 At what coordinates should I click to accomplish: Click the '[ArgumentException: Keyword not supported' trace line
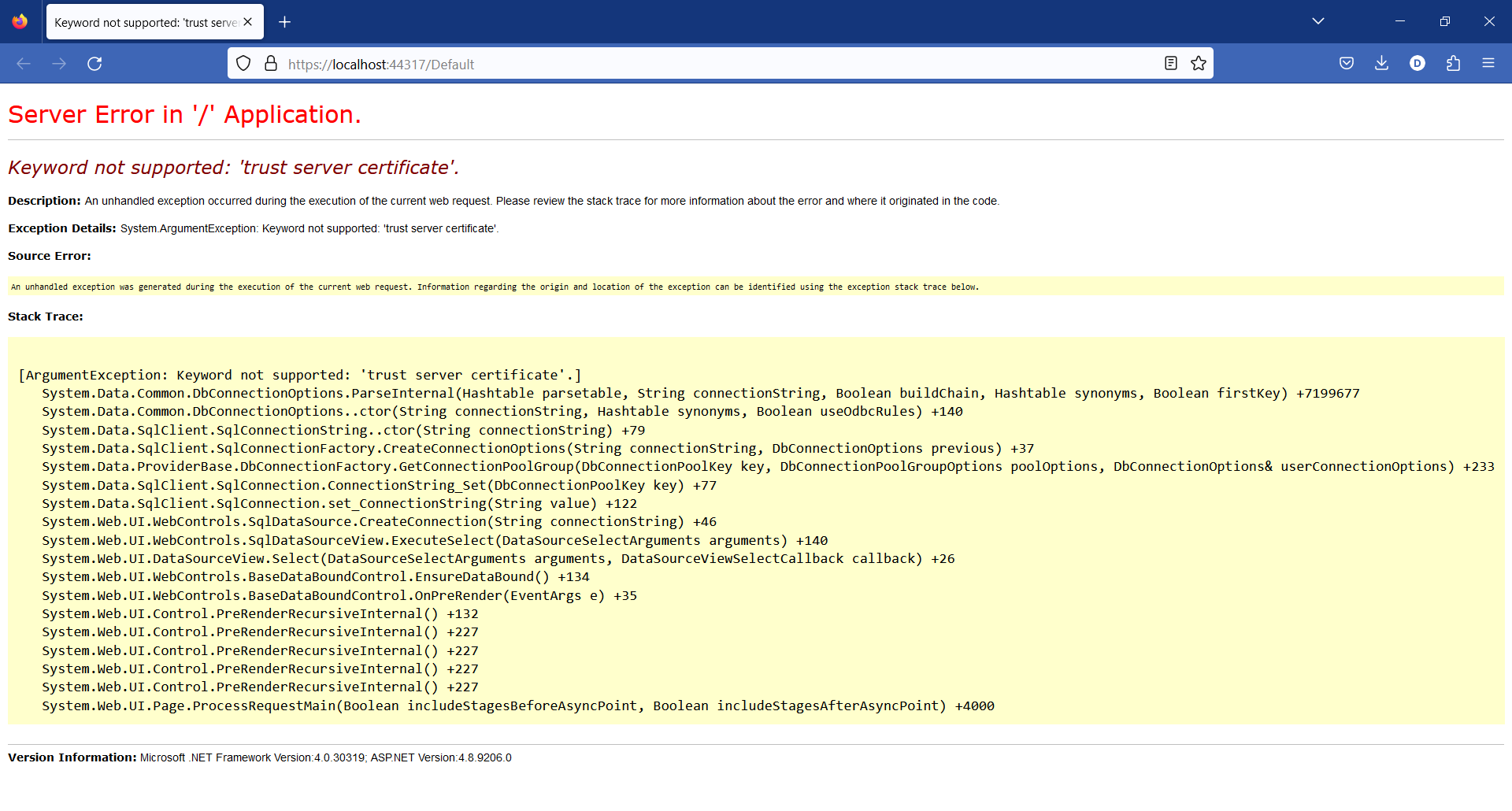pyautogui.click(x=300, y=376)
